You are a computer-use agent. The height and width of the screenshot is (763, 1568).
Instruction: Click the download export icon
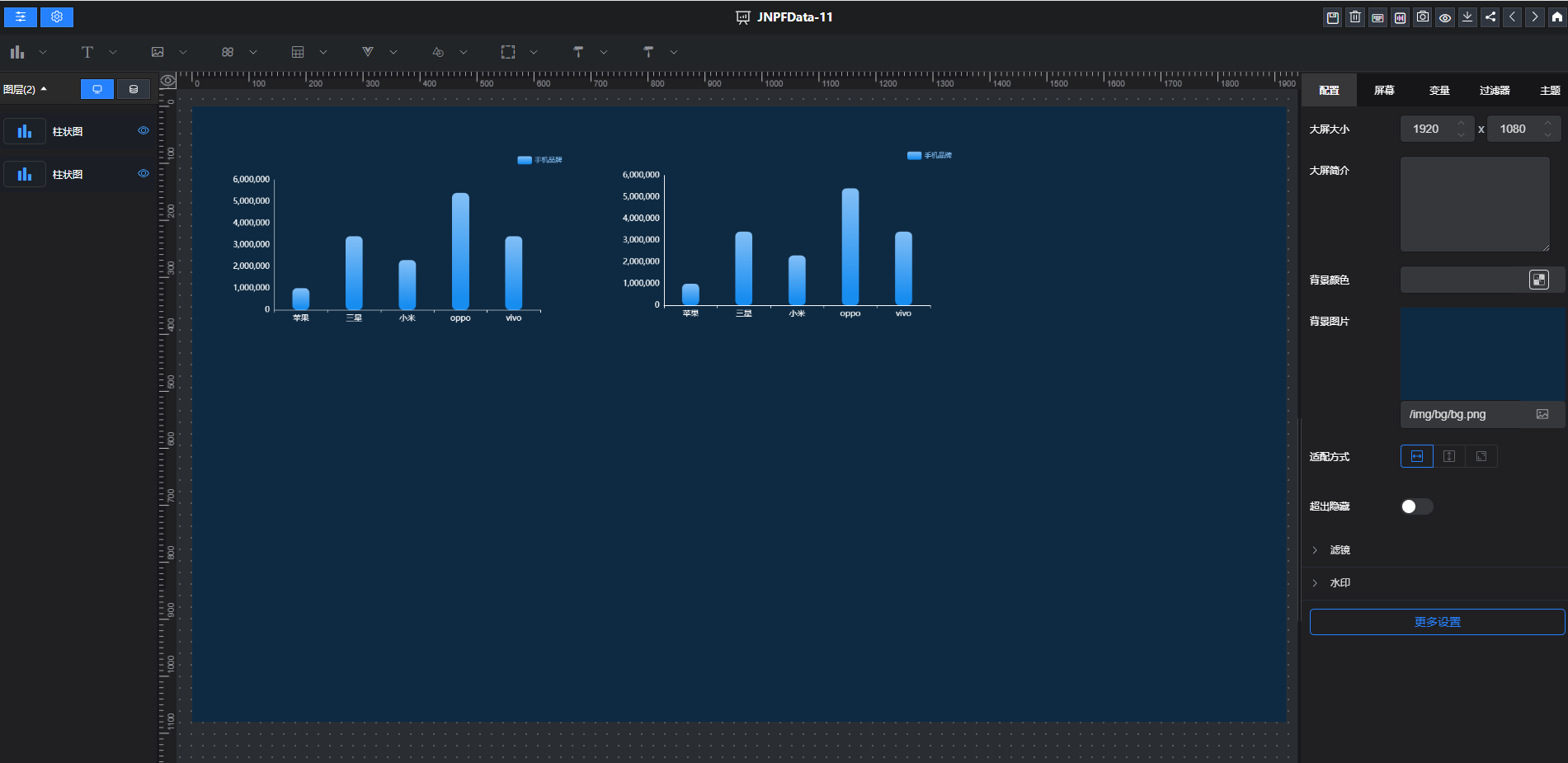[1467, 17]
